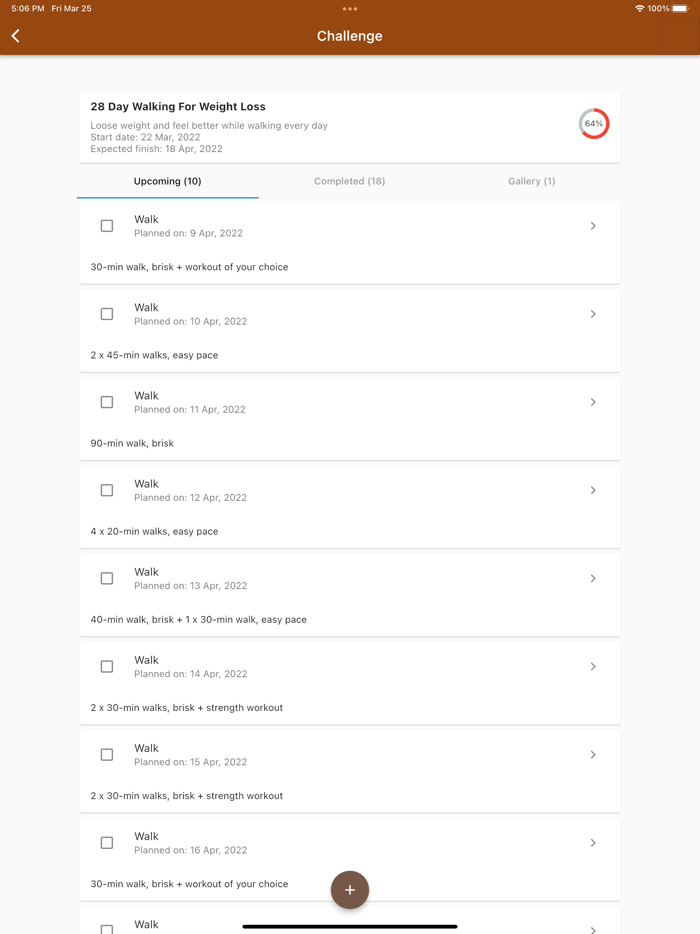The image size is (700, 934).
Task: Check the 9 Apr walk checkbox
Action: [107, 226]
